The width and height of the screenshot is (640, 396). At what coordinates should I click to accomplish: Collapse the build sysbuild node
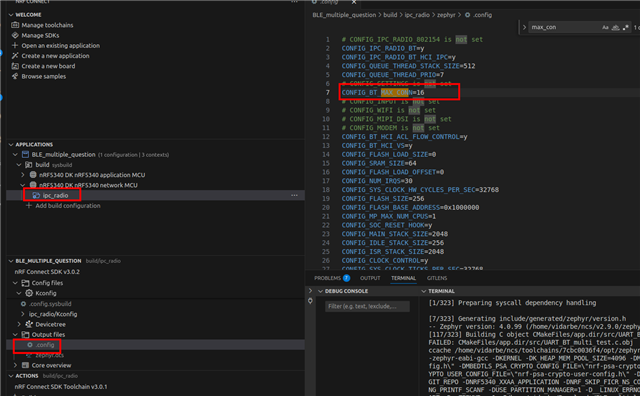point(19,165)
